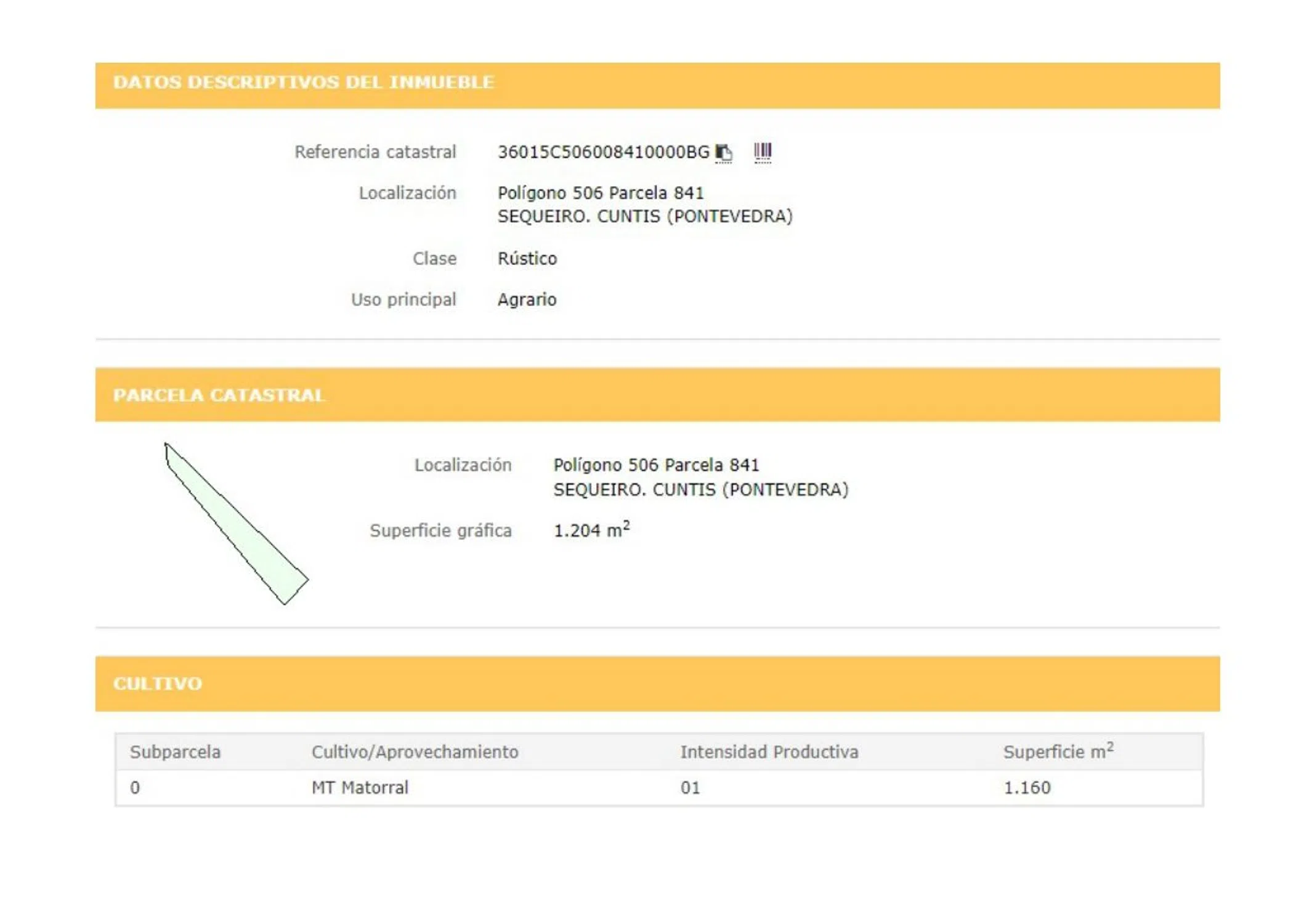Click the barcode icon beside the reference
Image resolution: width=1312 pixels, height=924 pixels.
[762, 152]
